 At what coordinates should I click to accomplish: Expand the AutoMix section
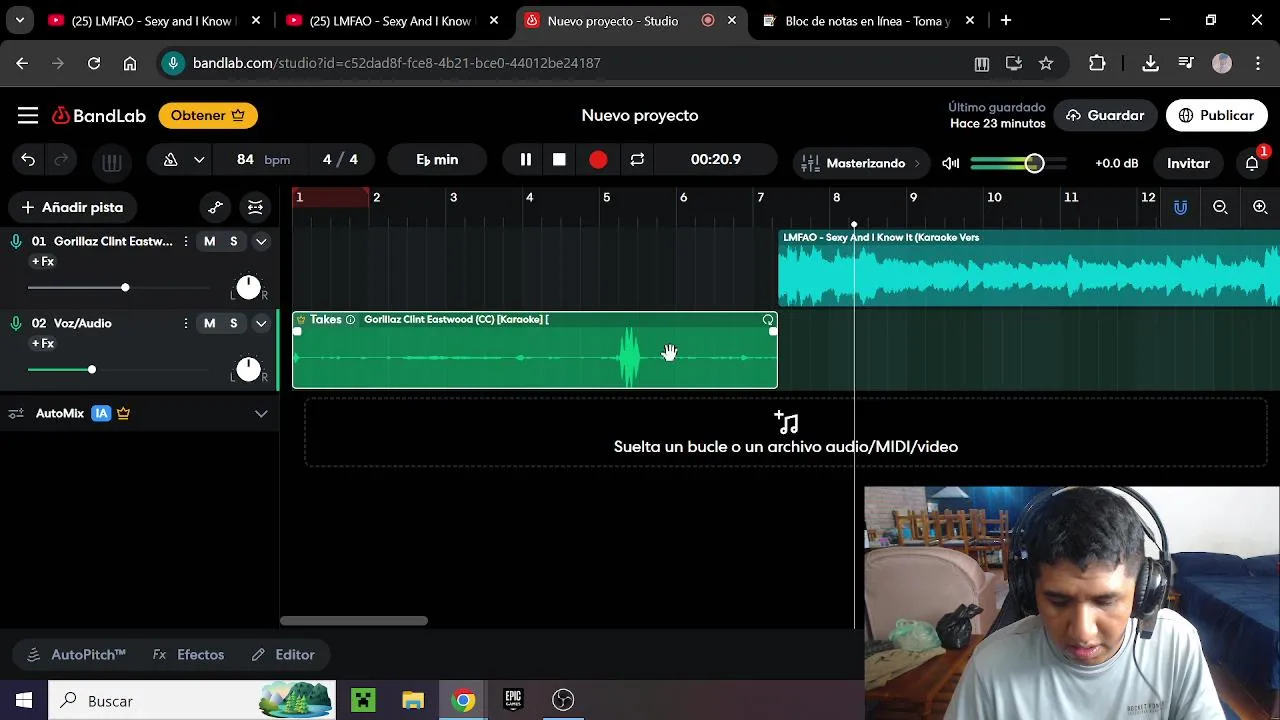tap(261, 413)
